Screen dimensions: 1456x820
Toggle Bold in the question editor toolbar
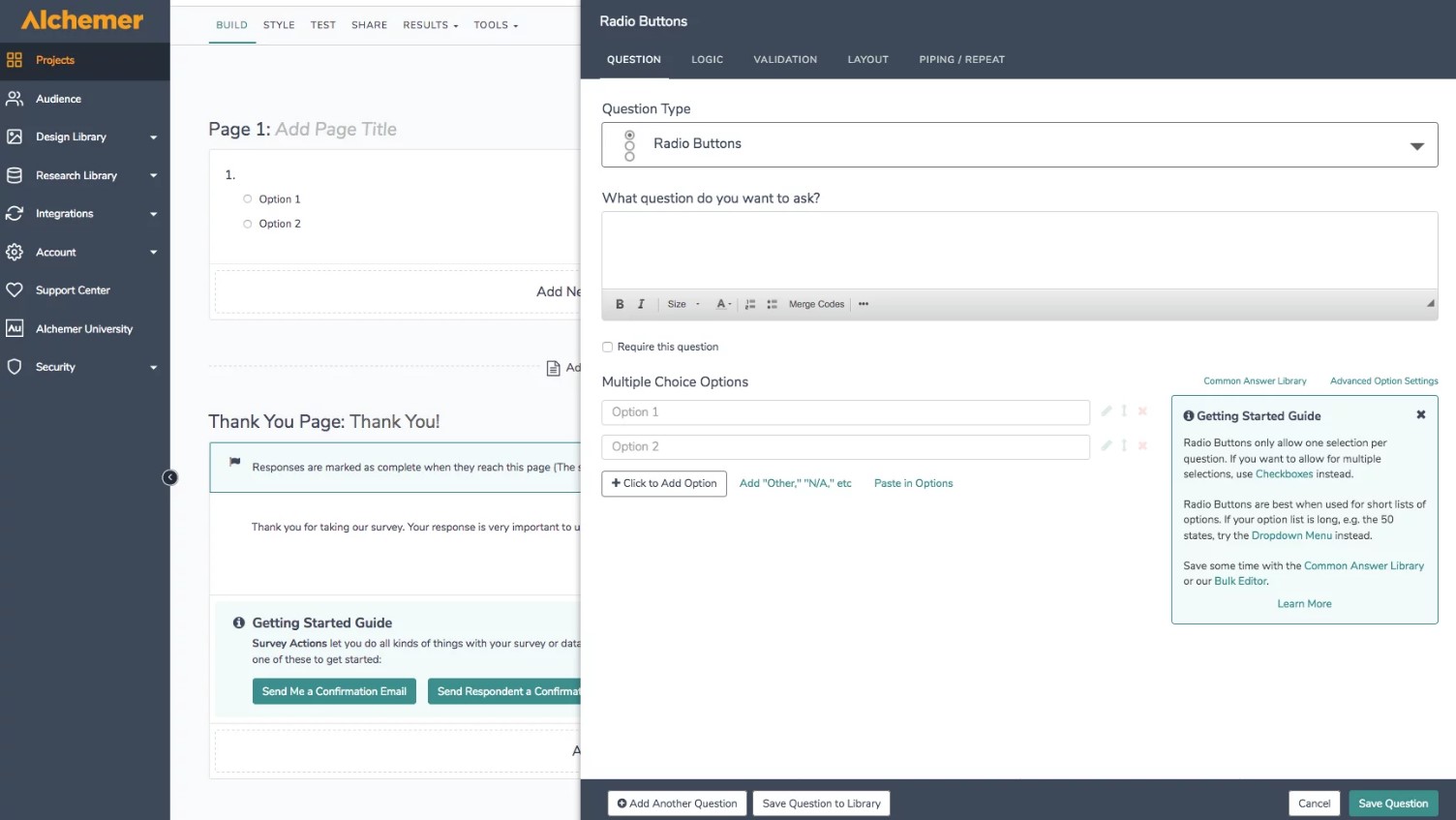(x=620, y=304)
